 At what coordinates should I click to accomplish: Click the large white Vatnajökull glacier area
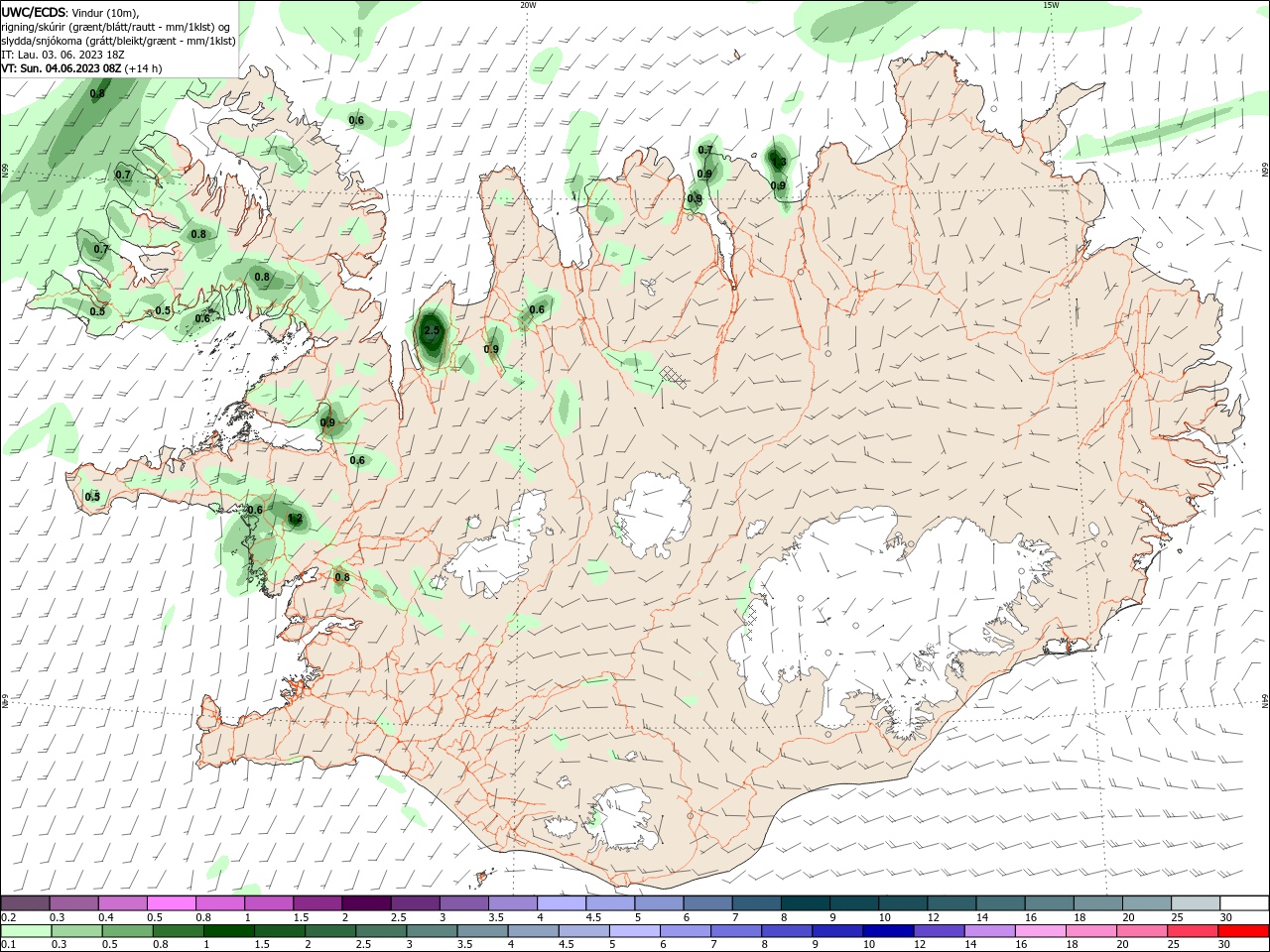pos(873,615)
